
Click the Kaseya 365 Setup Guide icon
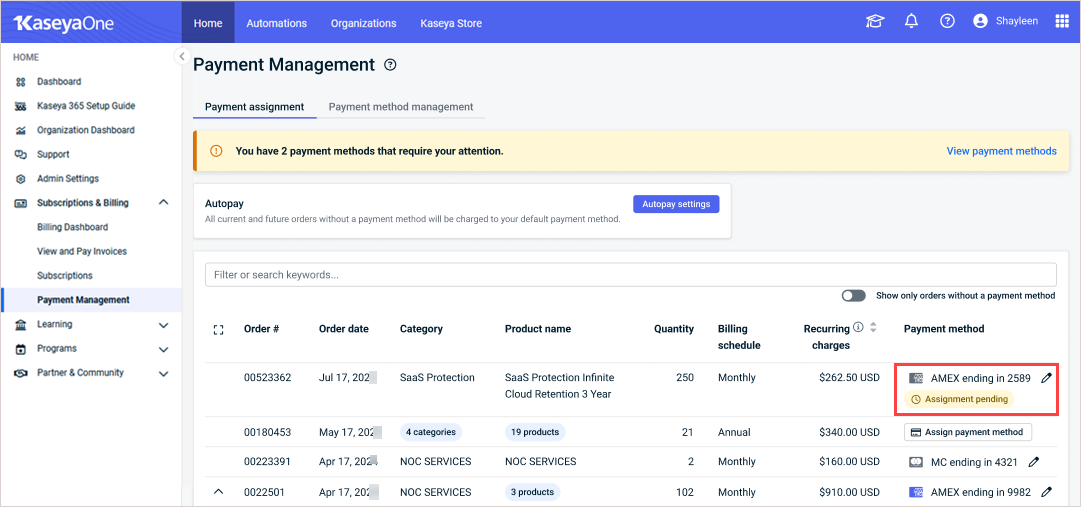point(21,106)
